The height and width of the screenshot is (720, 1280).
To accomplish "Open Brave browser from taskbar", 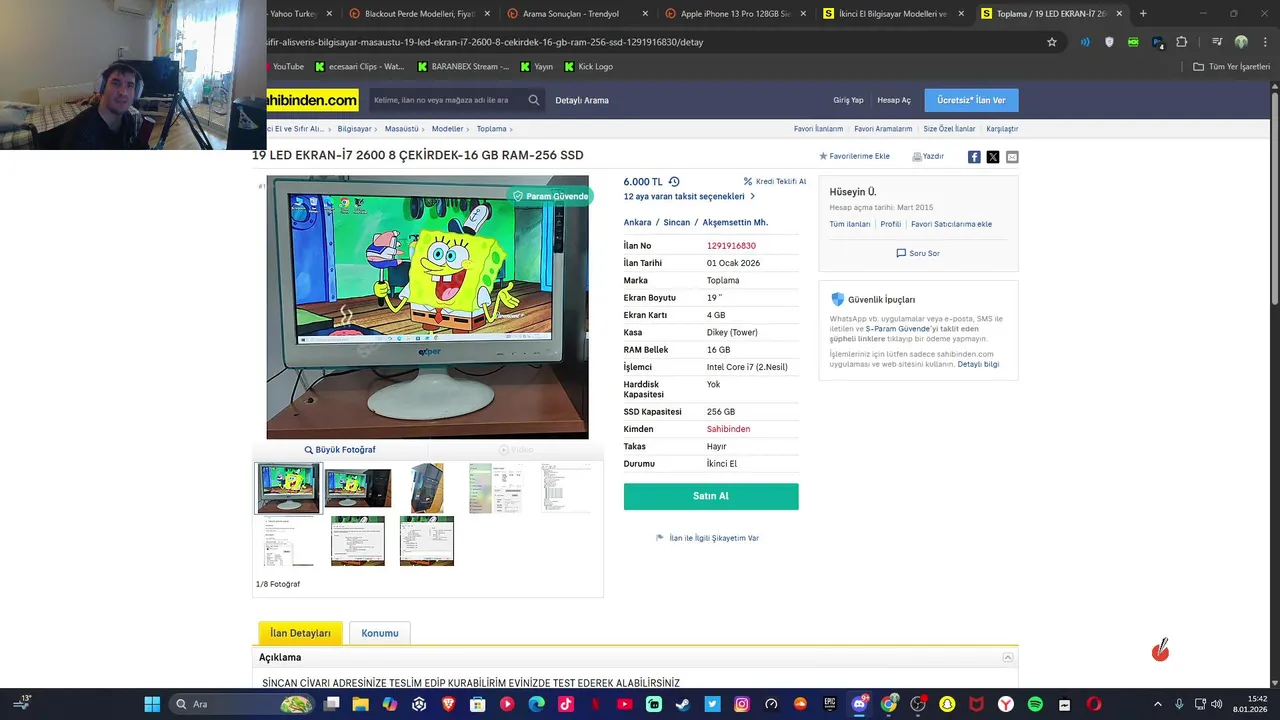I will click(x=448, y=704).
